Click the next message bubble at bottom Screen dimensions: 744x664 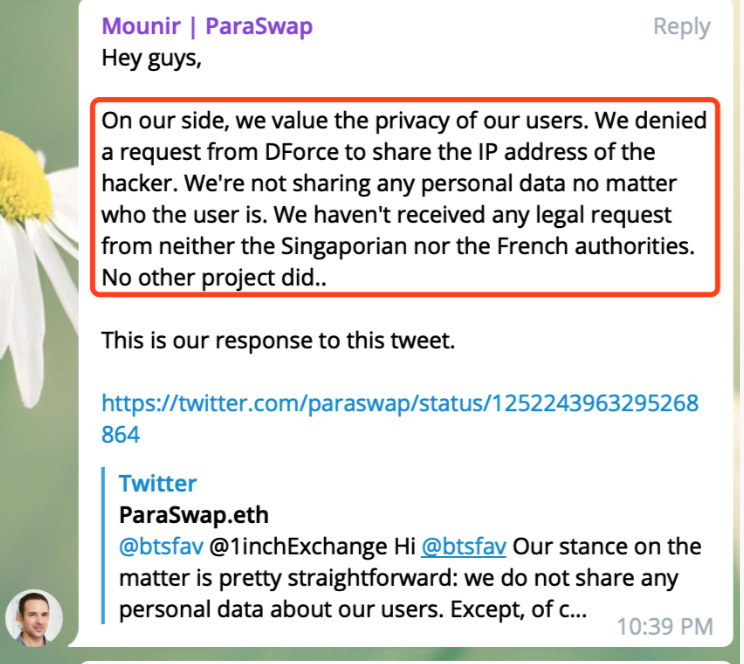click(400, 659)
